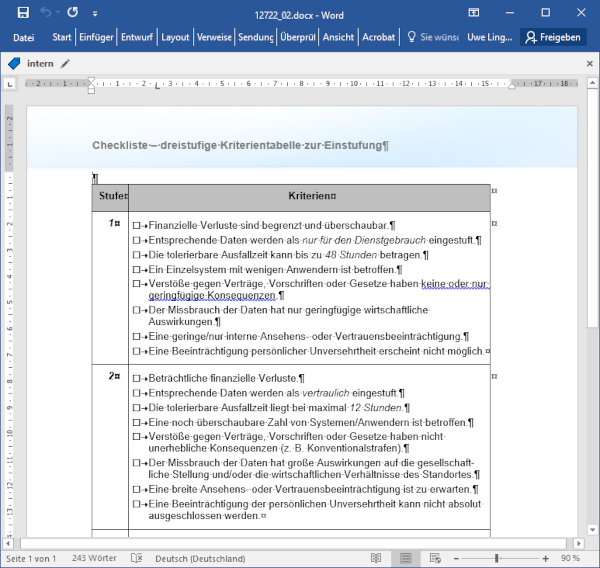
Task: Toggle the 'Beträchtliche finanzielle Verluste' checkbox
Action: [x=136, y=379]
